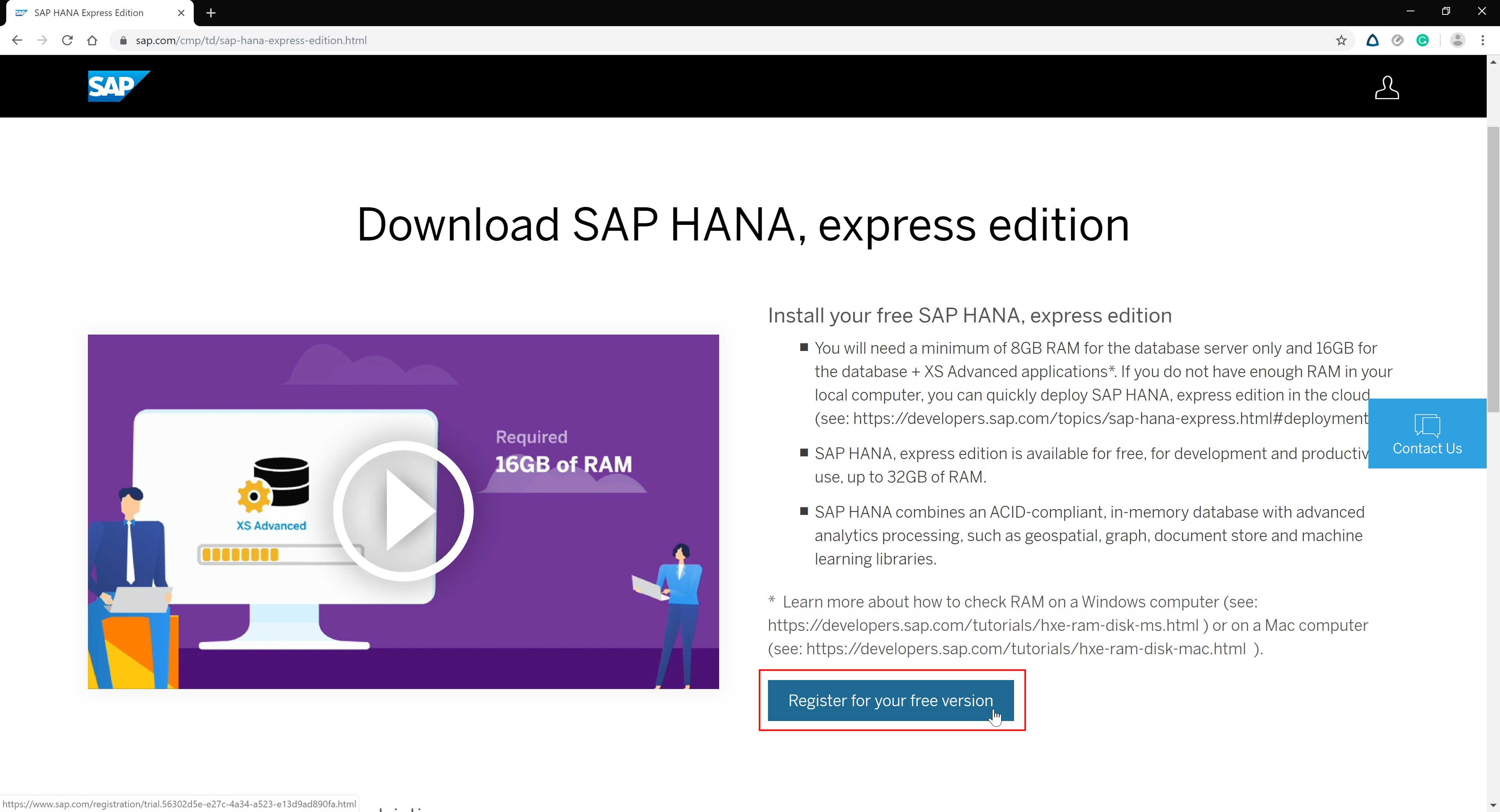Bookmark this page with the star
Viewport: 1500px width, 812px height.
click(1341, 40)
